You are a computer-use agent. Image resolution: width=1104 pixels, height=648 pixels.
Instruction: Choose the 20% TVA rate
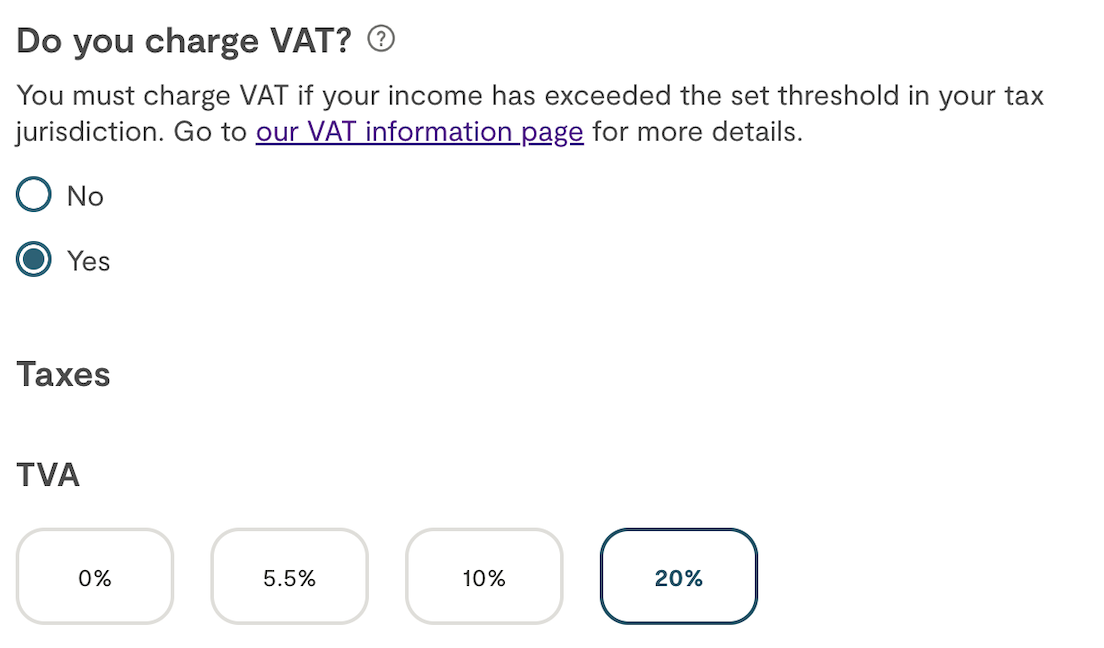click(x=679, y=576)
